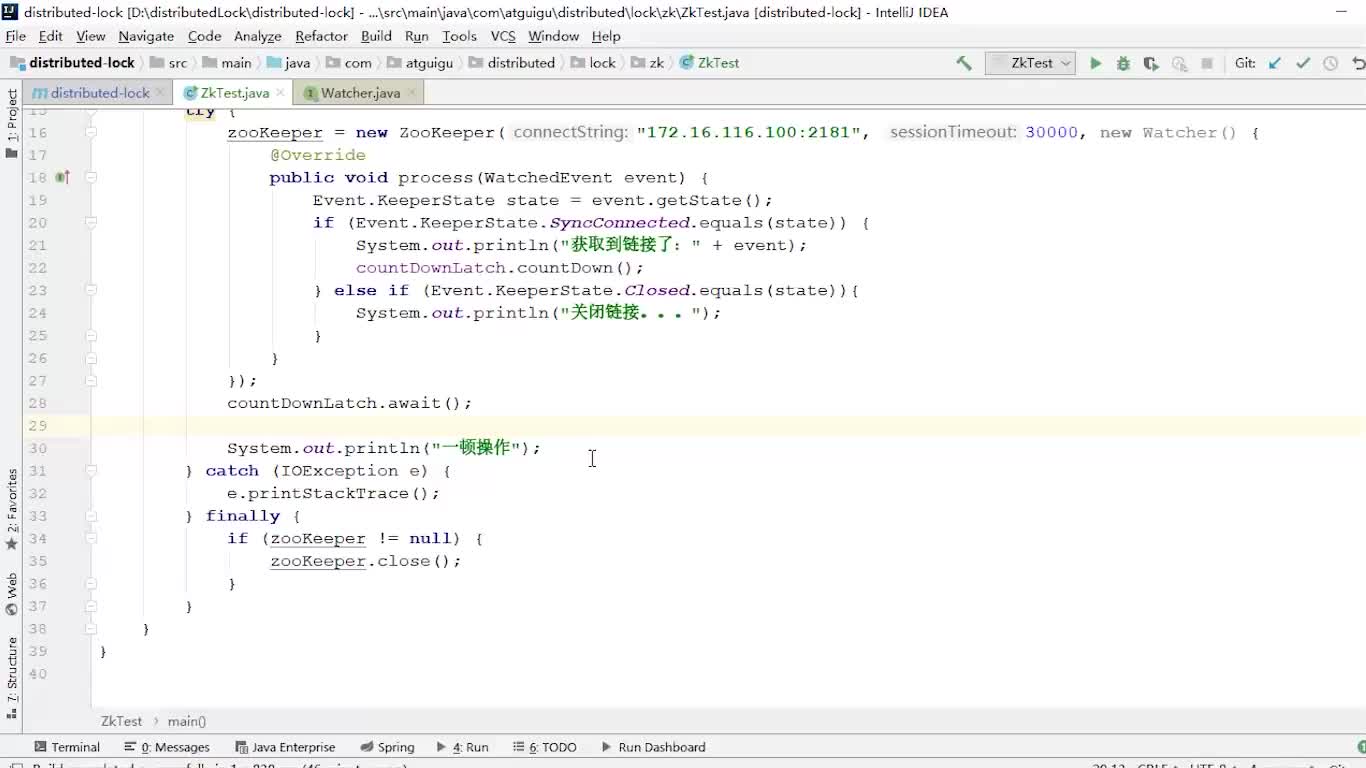Click the connection string "172.16.116.100:2181"
The image size is (1366, 768).
tap(749, 132)
